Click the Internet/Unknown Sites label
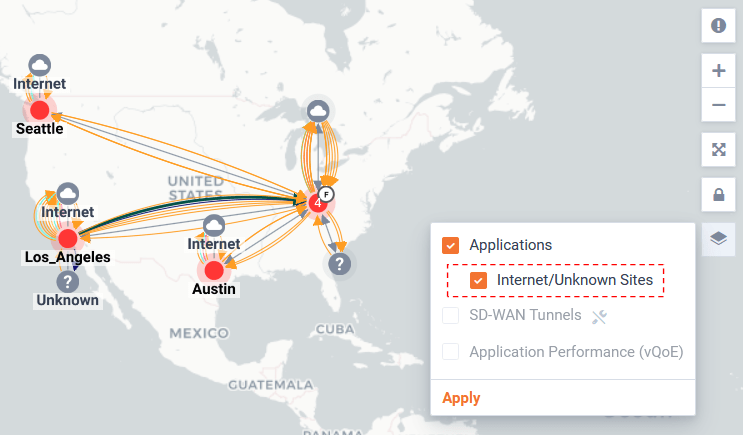Screen dimensions: 743x435 tap(575, 280)
